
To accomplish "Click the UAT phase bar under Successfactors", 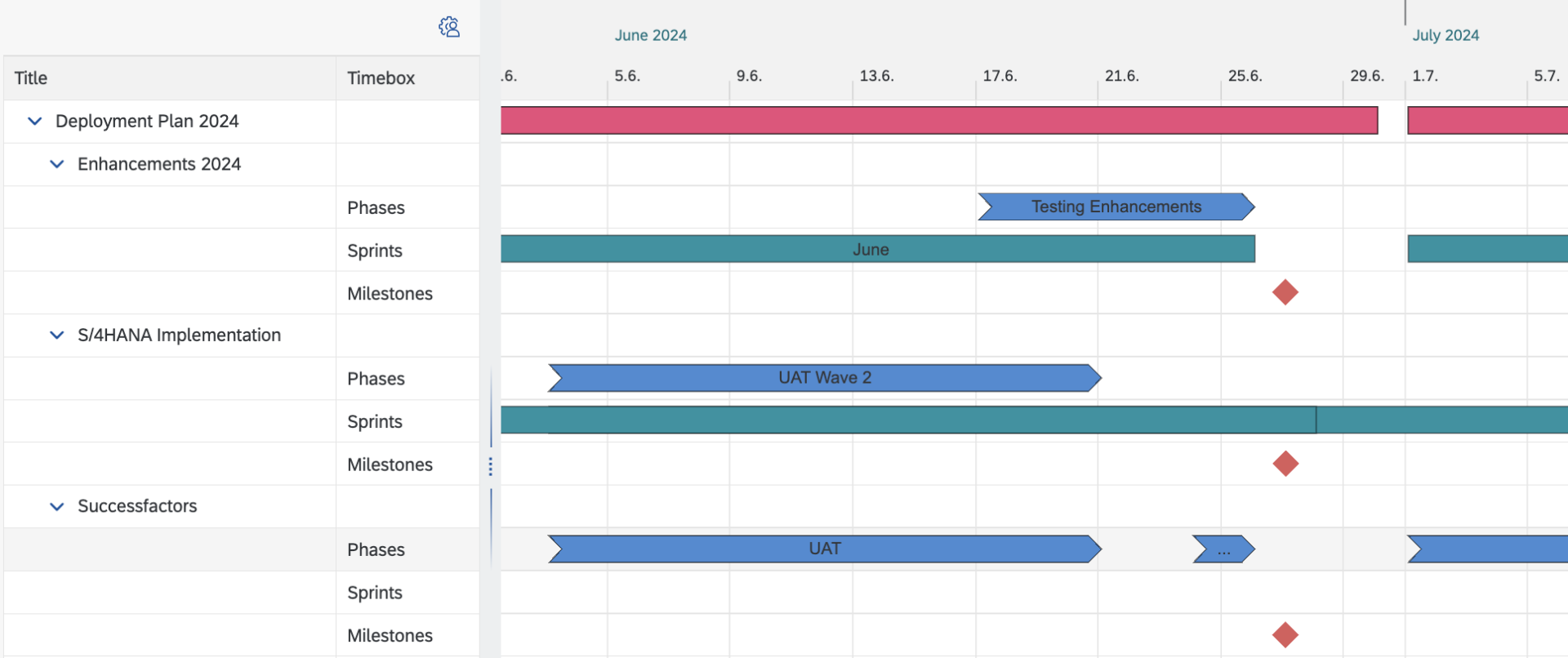I will (x=824, y=549).
